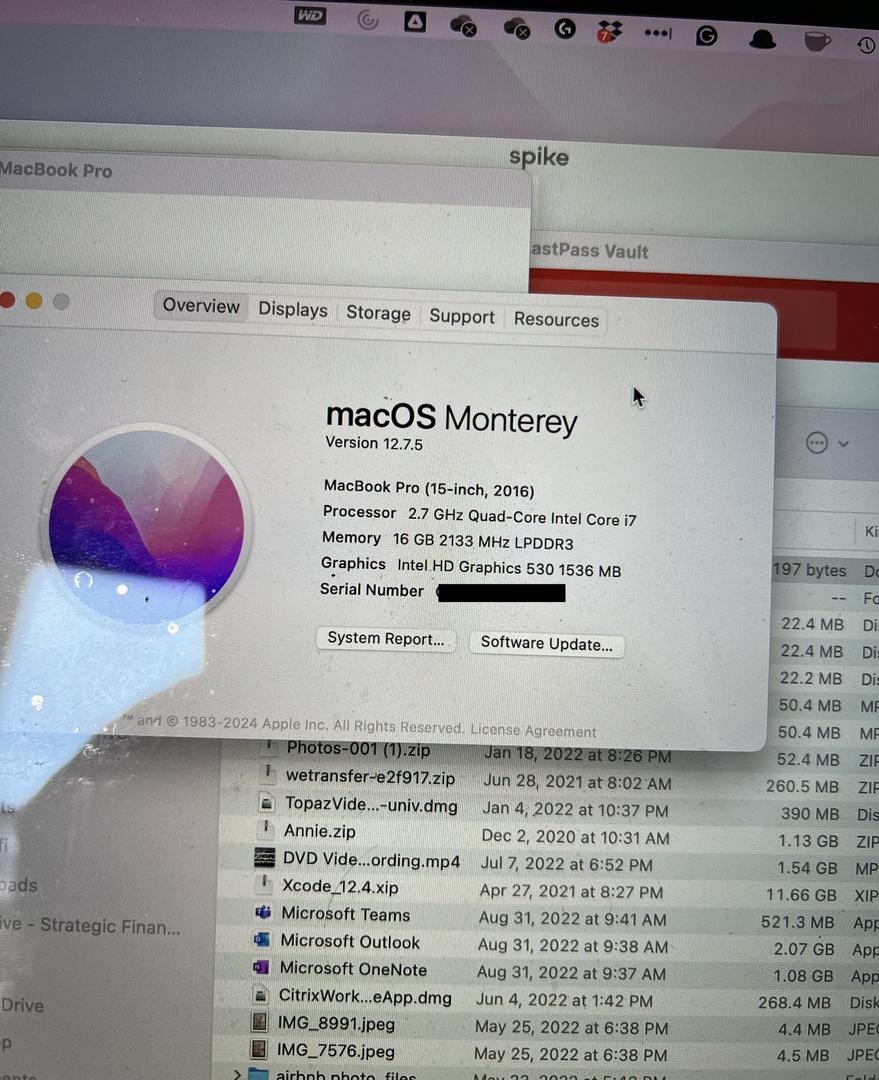
Task: Open the Strategic Finan... sidebar item
Action: [x=90, y=925]
